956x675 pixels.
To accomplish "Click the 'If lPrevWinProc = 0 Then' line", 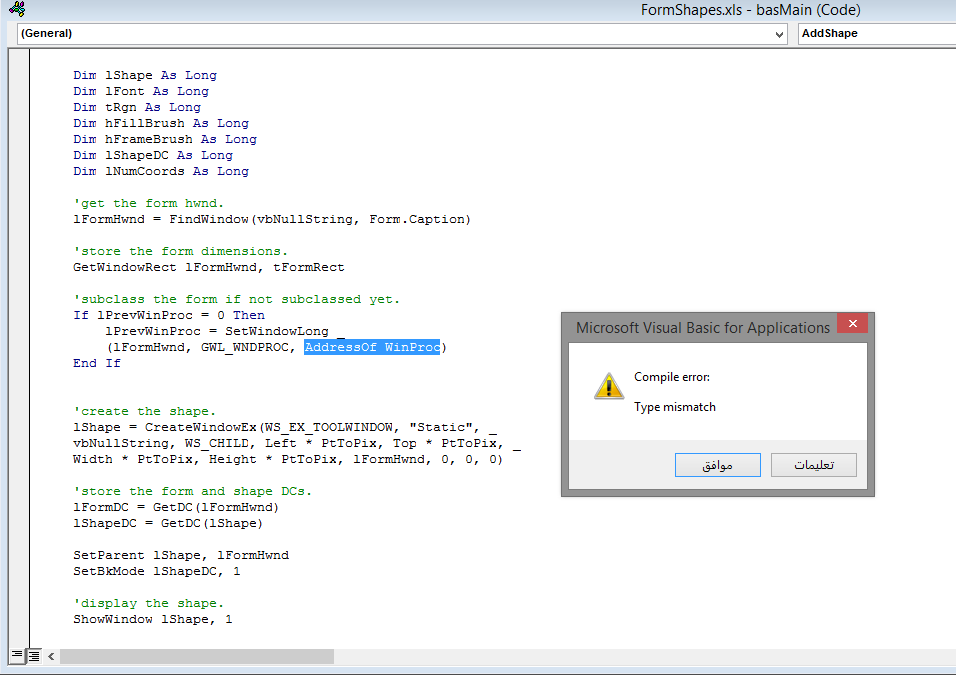I will 169,315.
